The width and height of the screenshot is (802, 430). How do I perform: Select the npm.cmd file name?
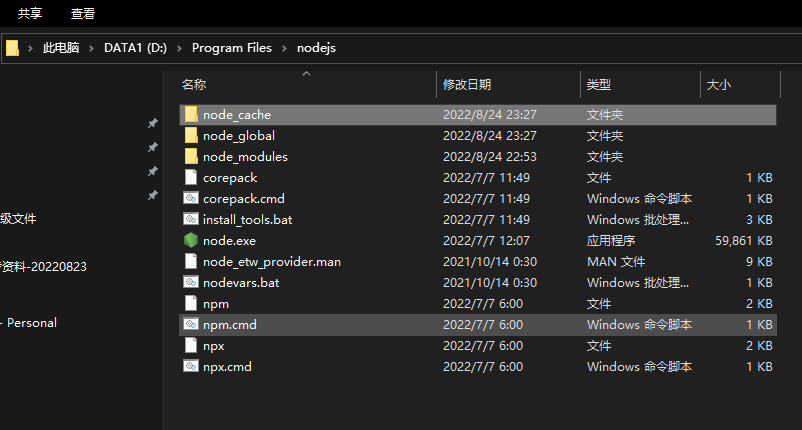click(x=230, y=325)
